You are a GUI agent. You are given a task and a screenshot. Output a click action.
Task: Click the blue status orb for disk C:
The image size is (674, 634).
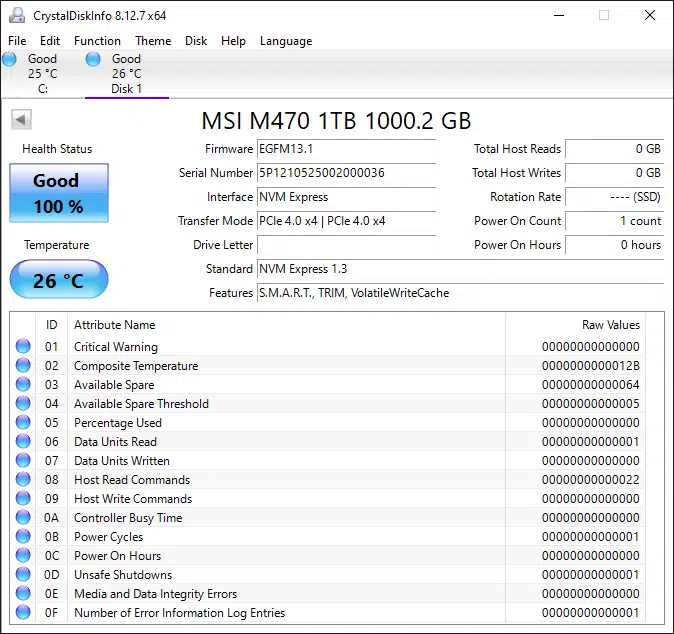(9, 59)
